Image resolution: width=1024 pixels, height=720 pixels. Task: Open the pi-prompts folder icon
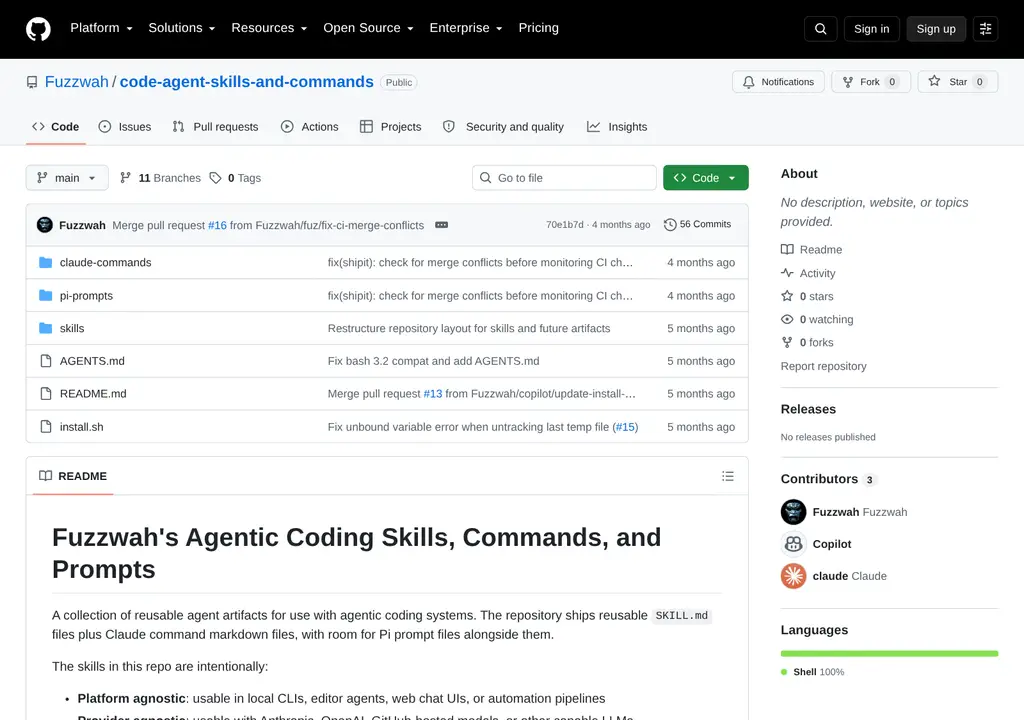tap(45, 295)
